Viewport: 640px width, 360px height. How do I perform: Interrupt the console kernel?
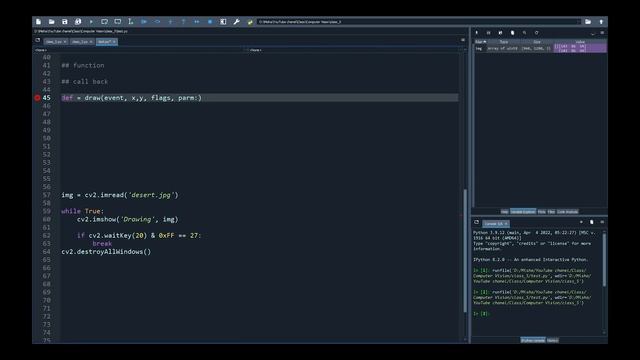(581, 222)
